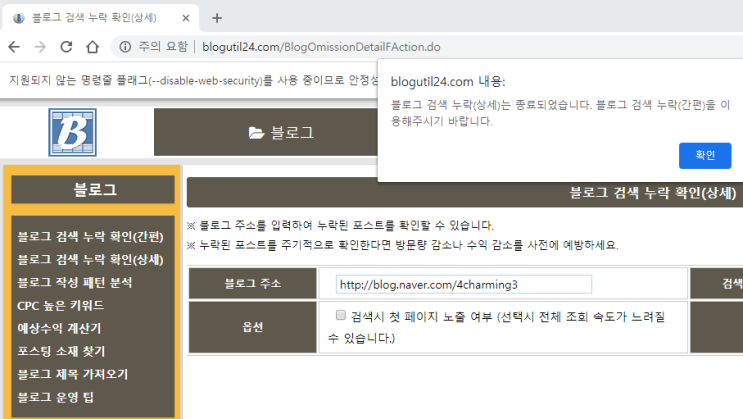
Task: Click the disable-web-security warning infobar text
Action: pos(193,80)
